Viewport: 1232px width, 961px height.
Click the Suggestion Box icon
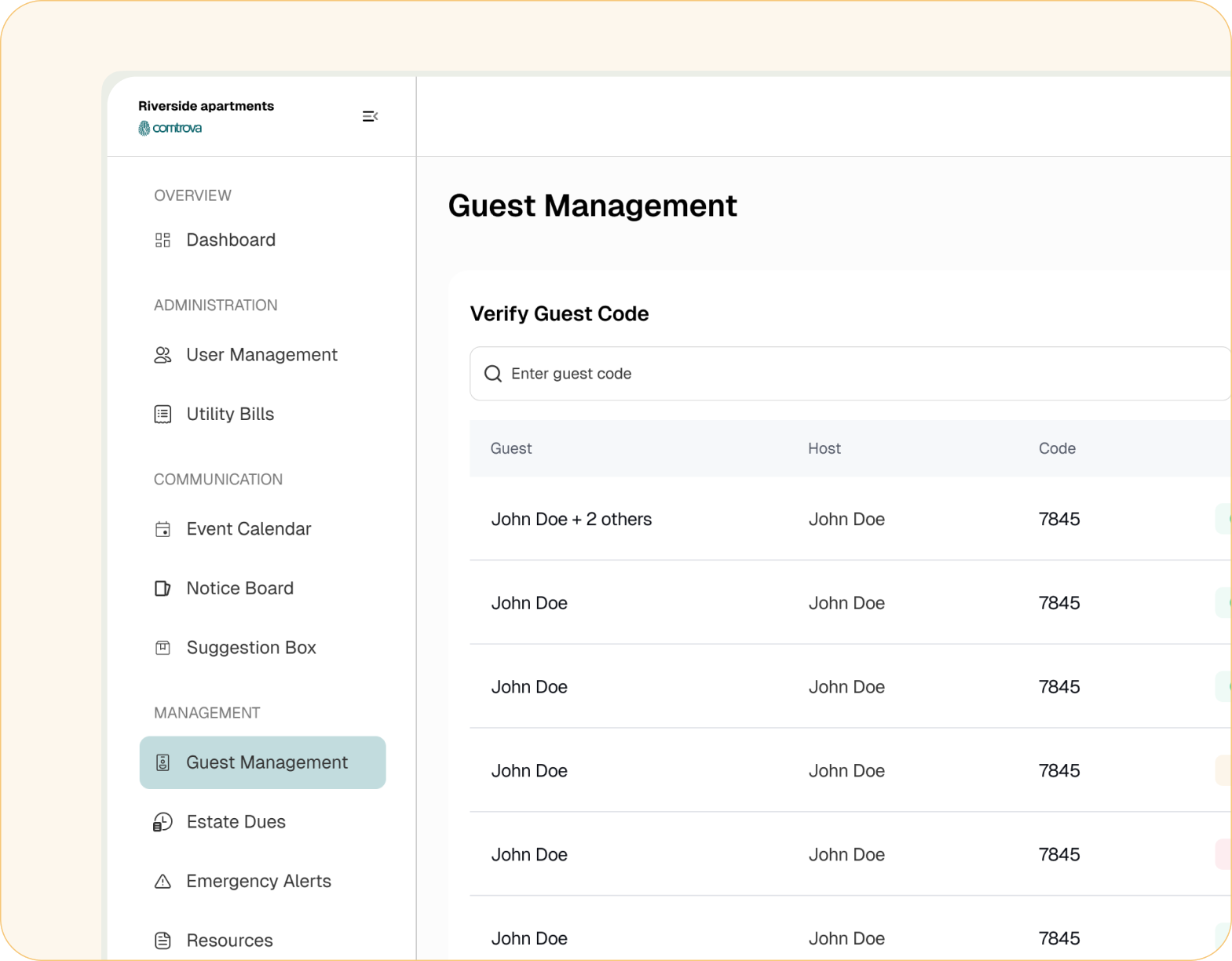pos(163,648)
